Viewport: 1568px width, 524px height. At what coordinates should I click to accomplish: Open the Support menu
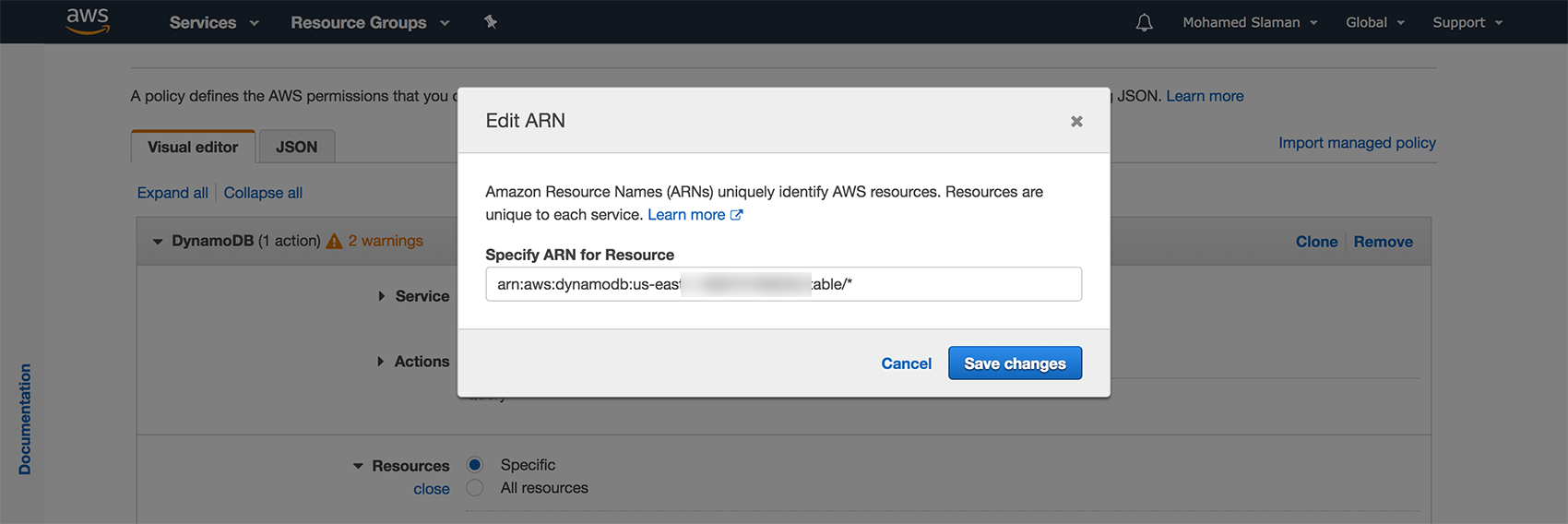coord(1467,22)
